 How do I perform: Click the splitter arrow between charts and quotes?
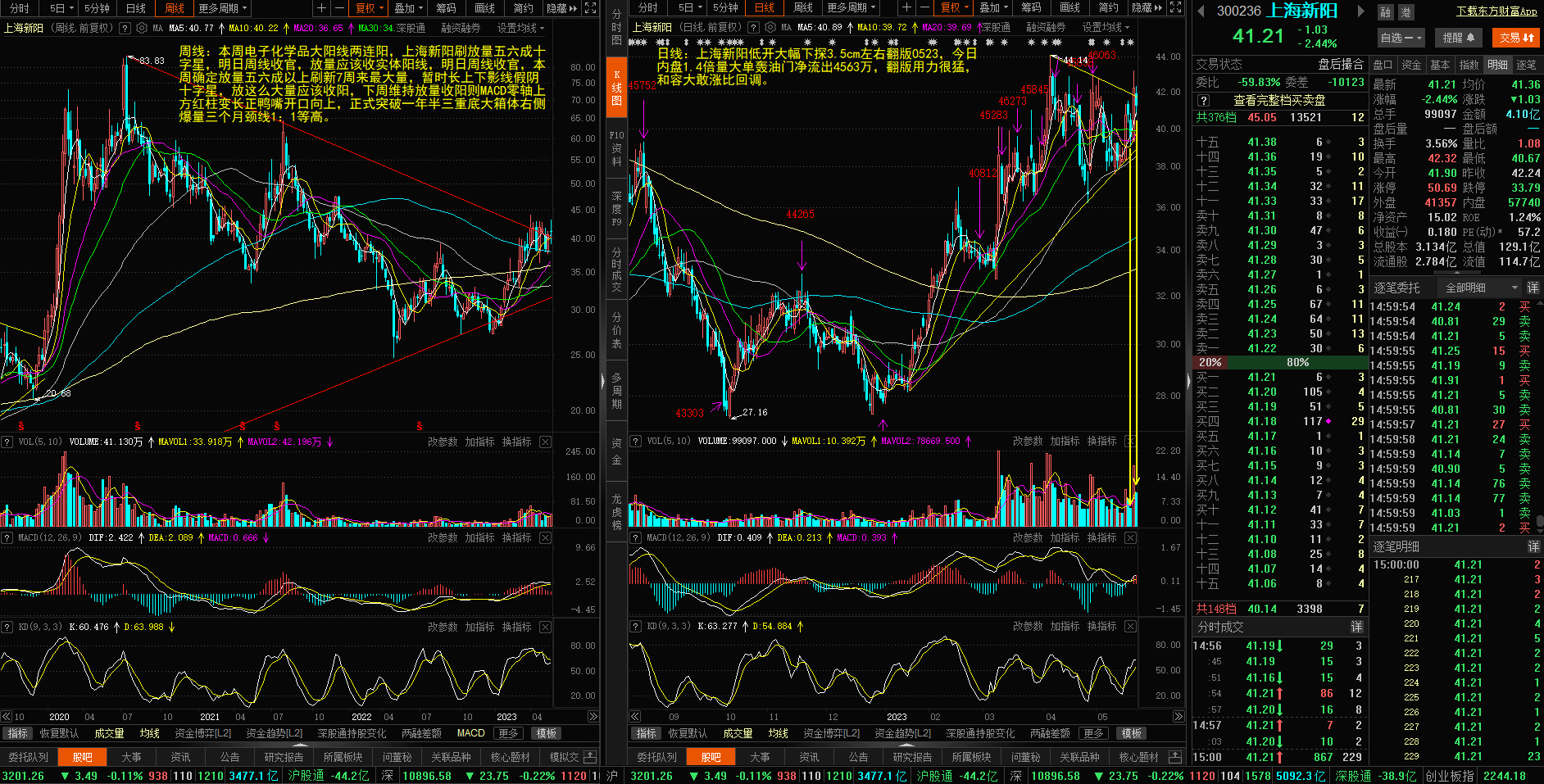[1188, 381]
